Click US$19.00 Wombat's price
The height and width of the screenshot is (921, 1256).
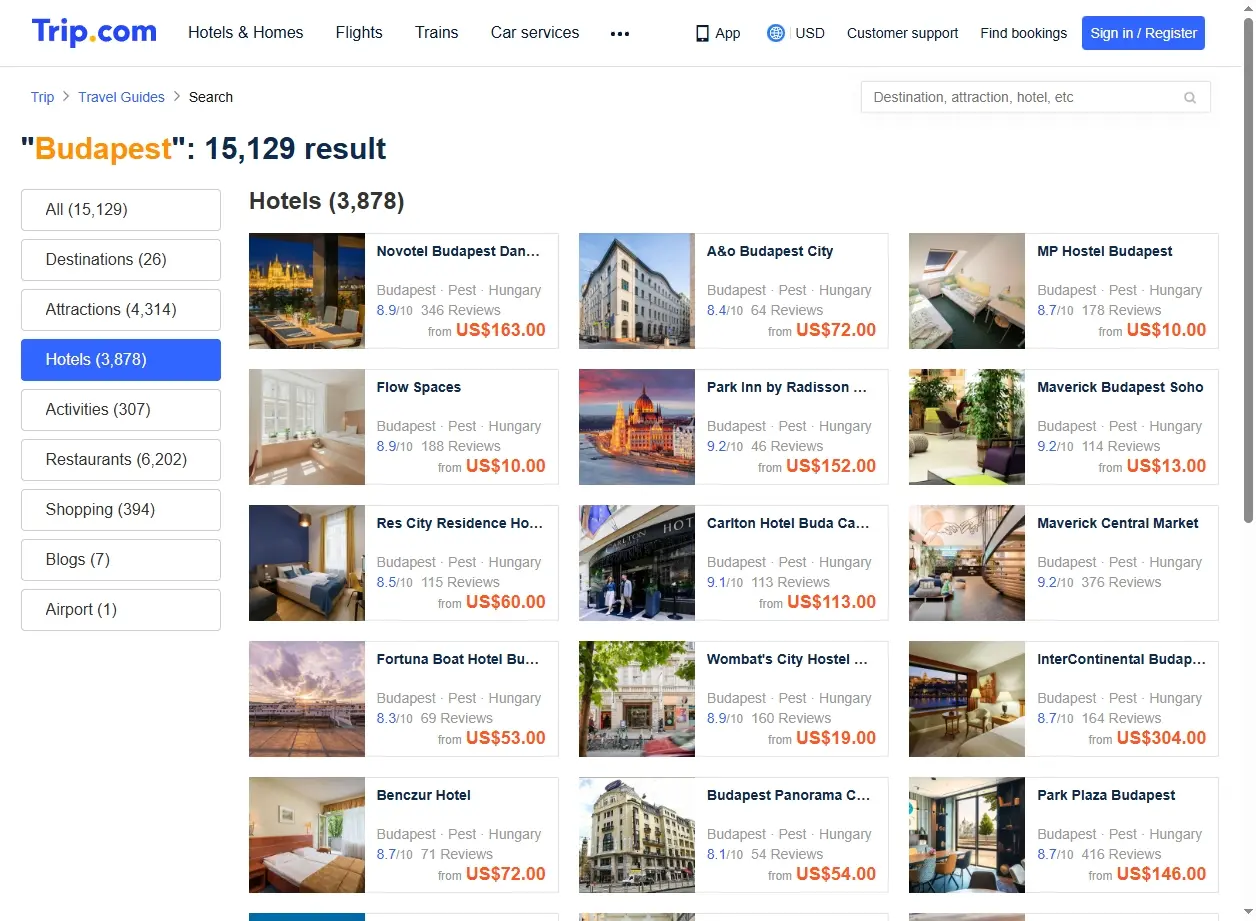pos(836,738)
